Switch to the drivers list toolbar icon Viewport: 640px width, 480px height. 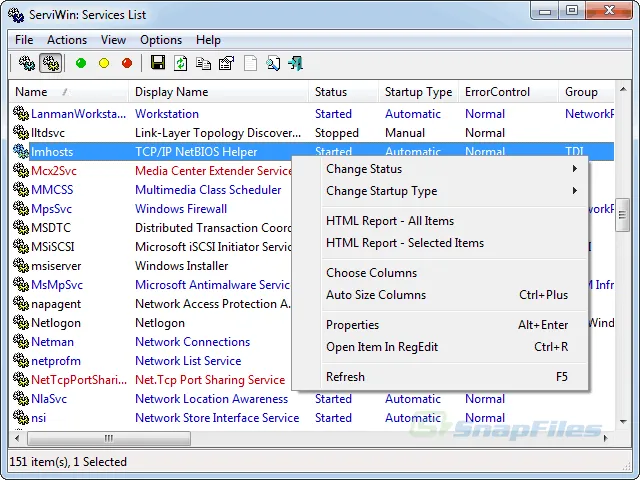(27, 63)
